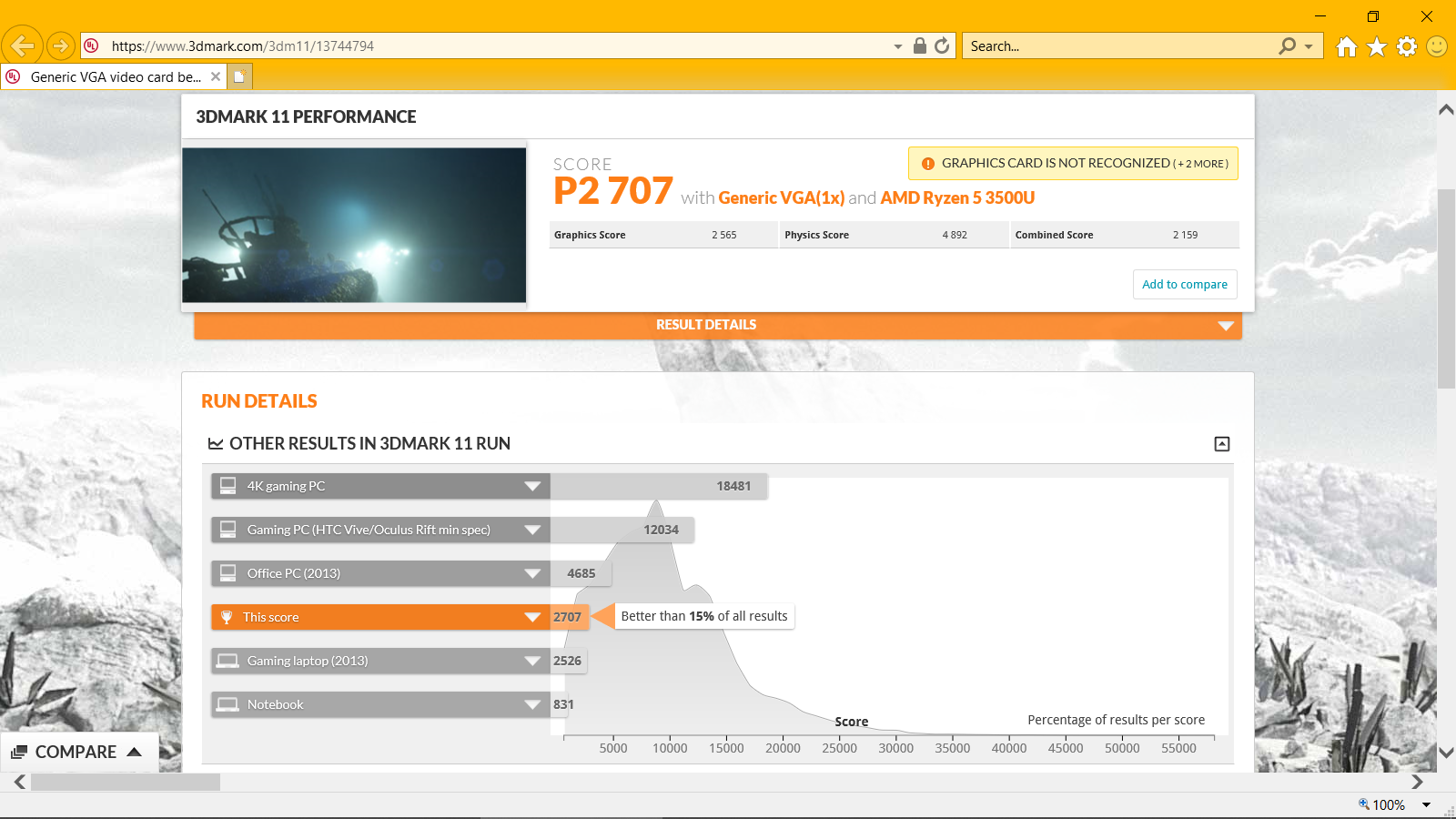Click the Physics Score value 4 892
Viewport: 1456px width, 819px height.
tap(955, 235)
